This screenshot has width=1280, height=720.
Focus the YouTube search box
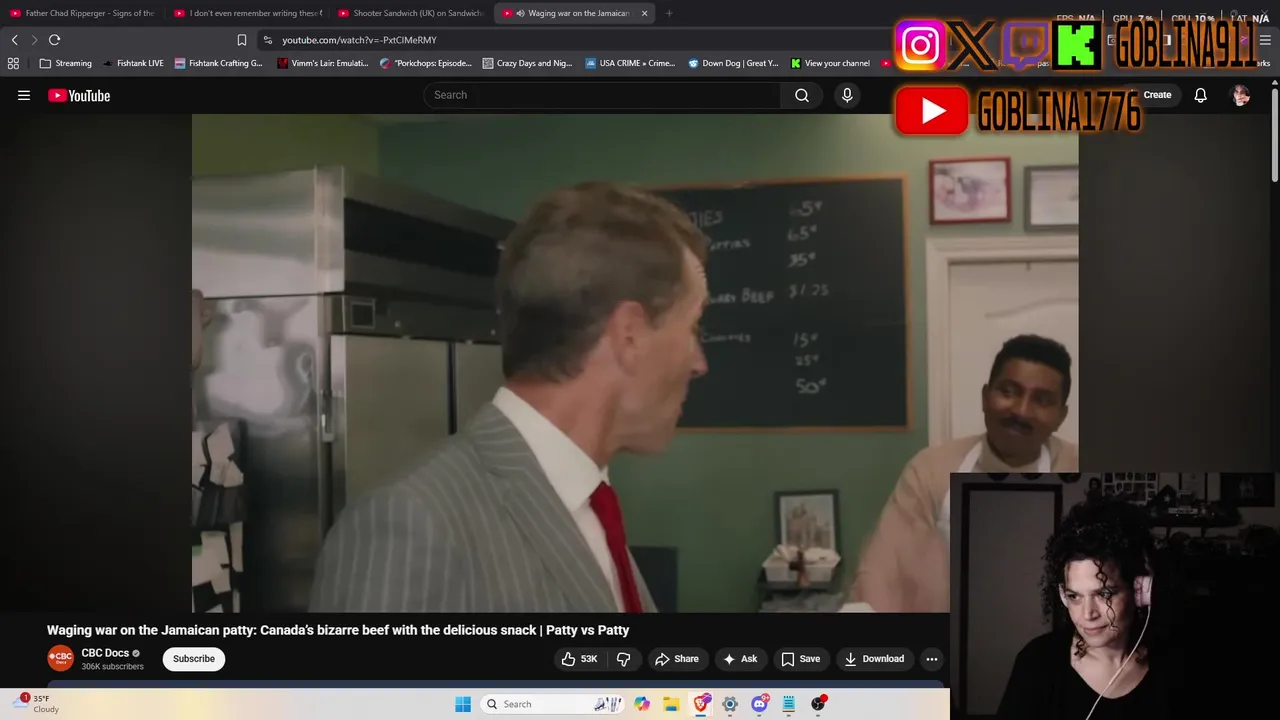(602, 95)
